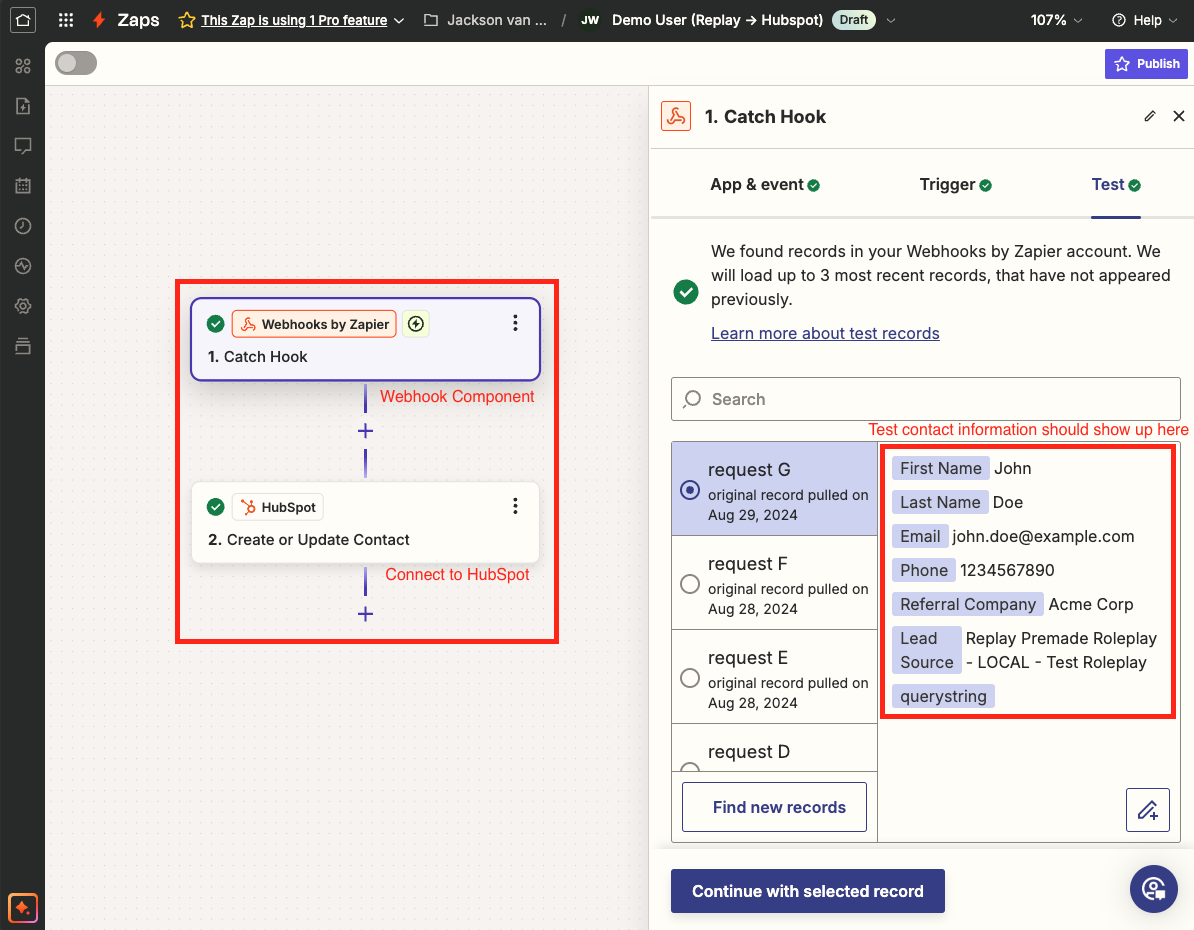The image size is (1194, 930).
Task: Expand the 107% zoom dropdown
Action: pos(1056,21)
